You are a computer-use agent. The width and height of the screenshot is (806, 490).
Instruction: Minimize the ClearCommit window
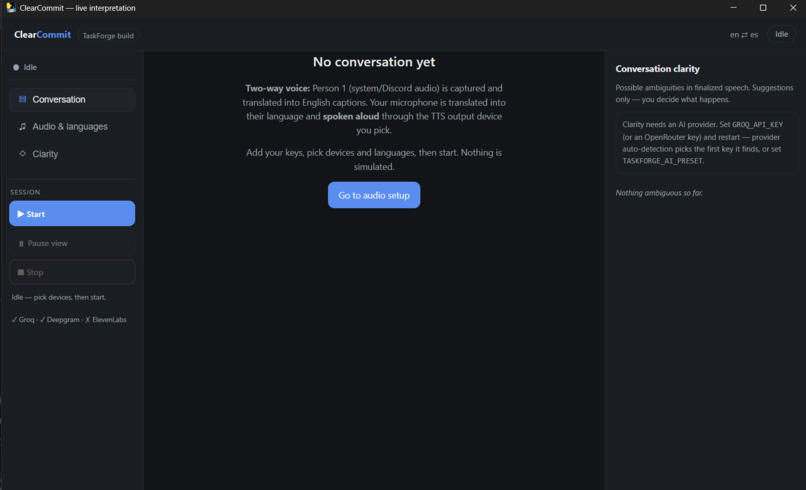point(734,8)
